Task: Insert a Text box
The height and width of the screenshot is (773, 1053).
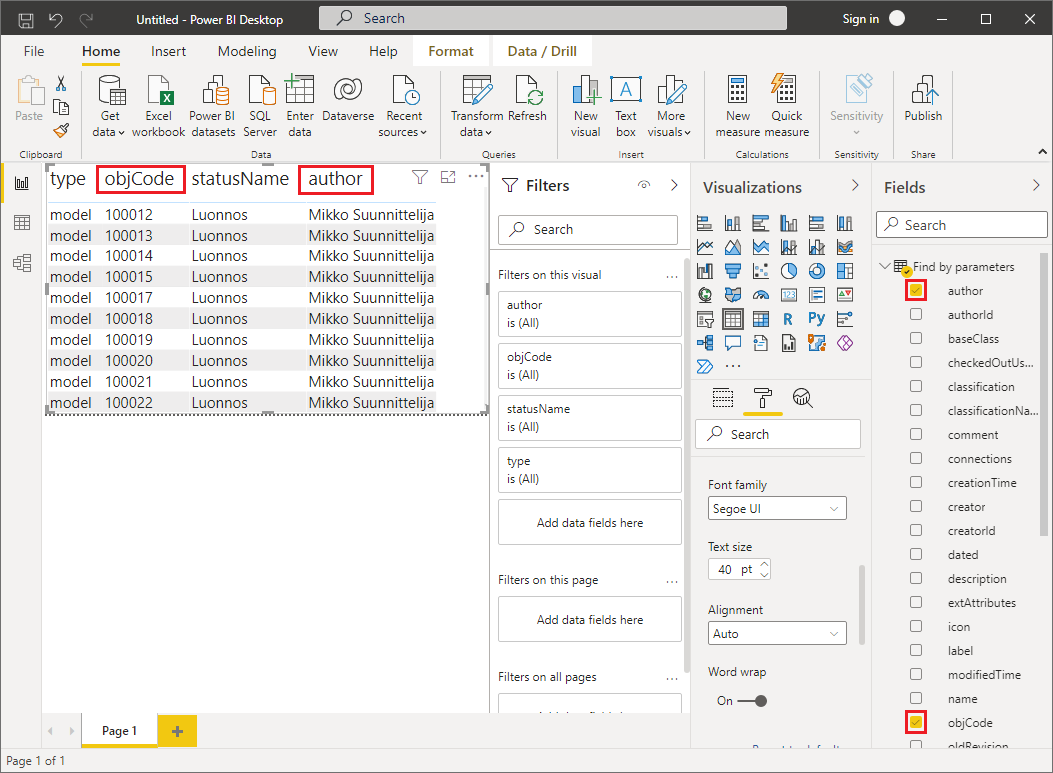Action: [x=626, y=92]
